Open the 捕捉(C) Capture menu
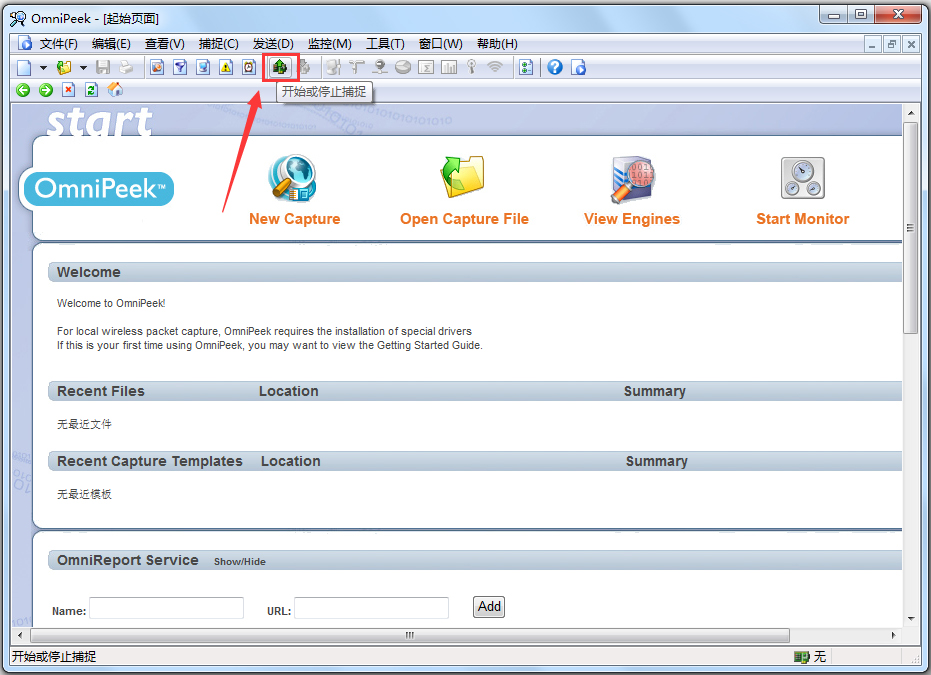931x675 pixels. (x=218, y=44)
